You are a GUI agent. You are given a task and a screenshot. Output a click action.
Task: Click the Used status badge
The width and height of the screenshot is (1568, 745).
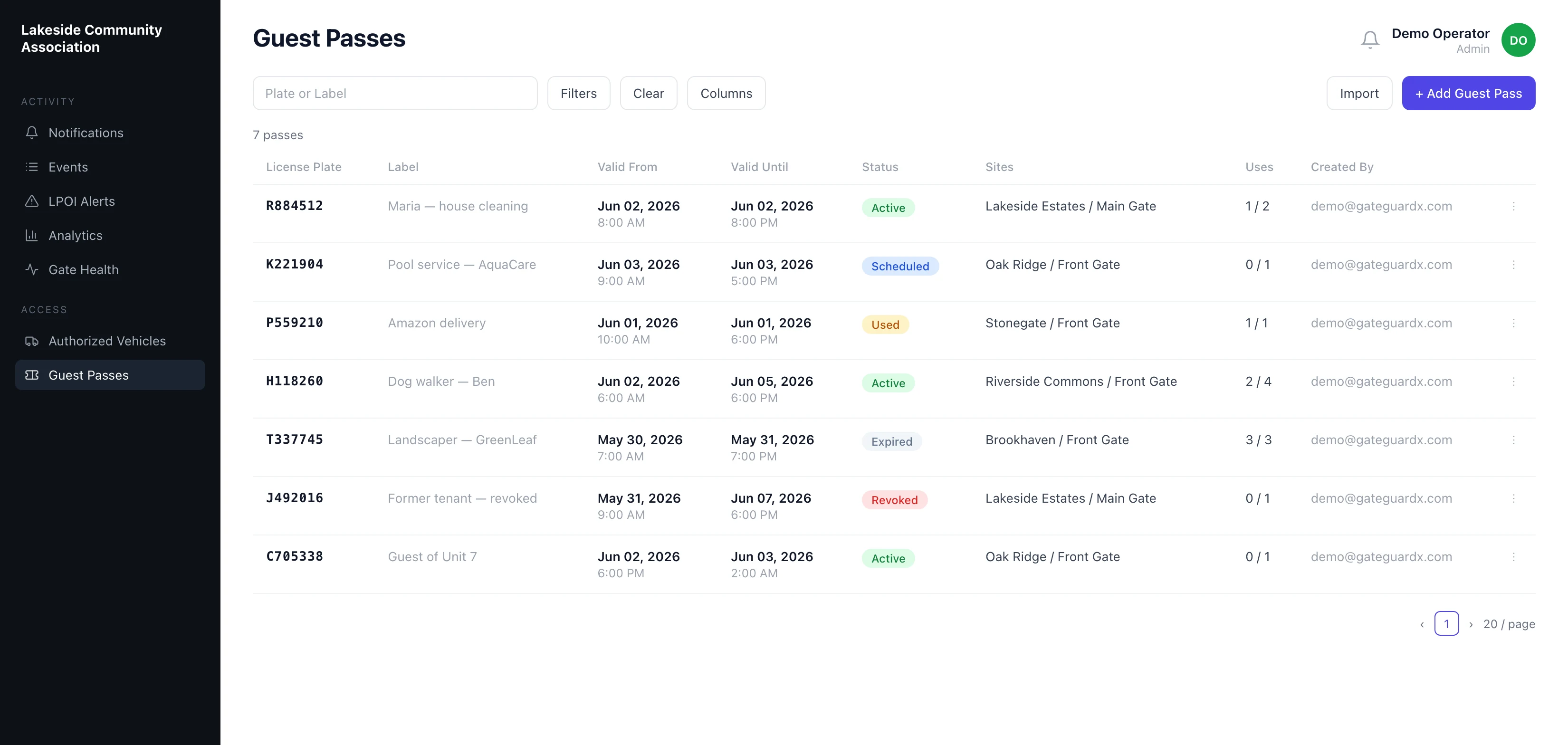(885, 325)
